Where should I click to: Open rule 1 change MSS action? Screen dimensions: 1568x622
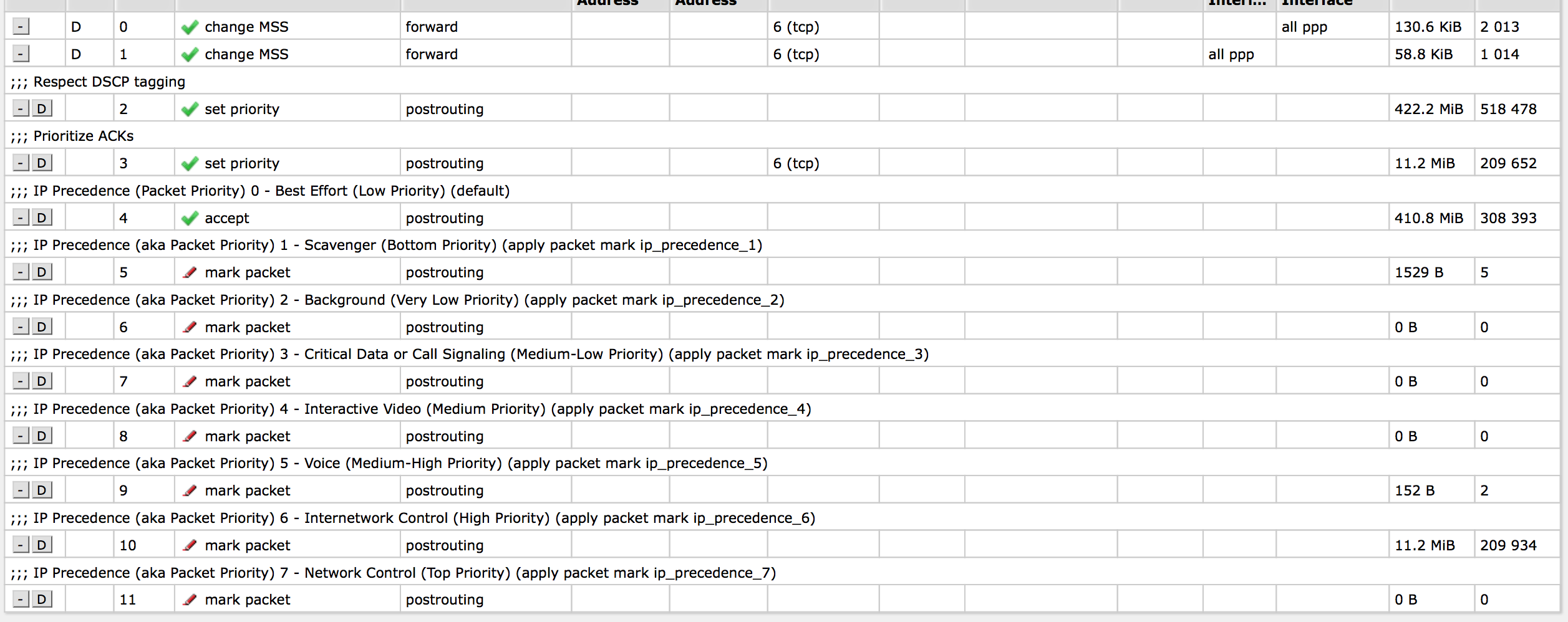tap(246, 55)
